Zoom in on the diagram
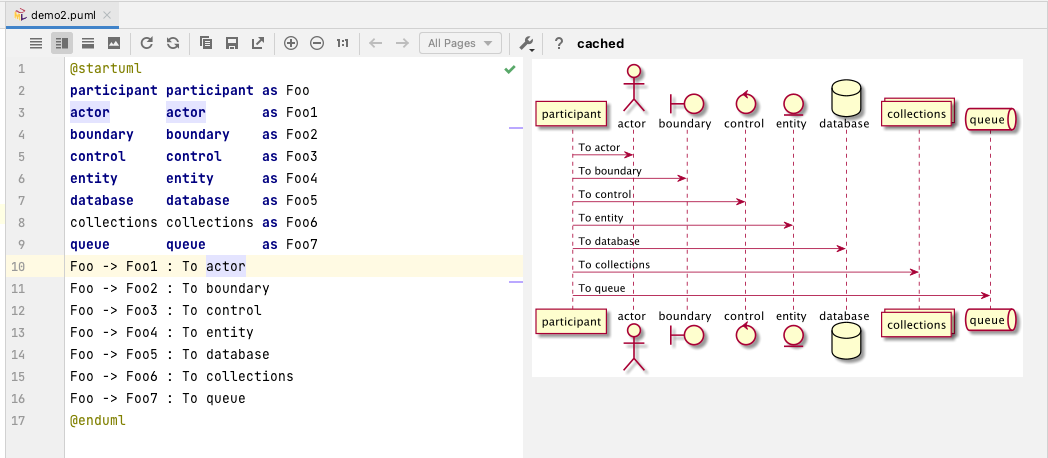The image size is (1048, 458). tap(291, 43)
